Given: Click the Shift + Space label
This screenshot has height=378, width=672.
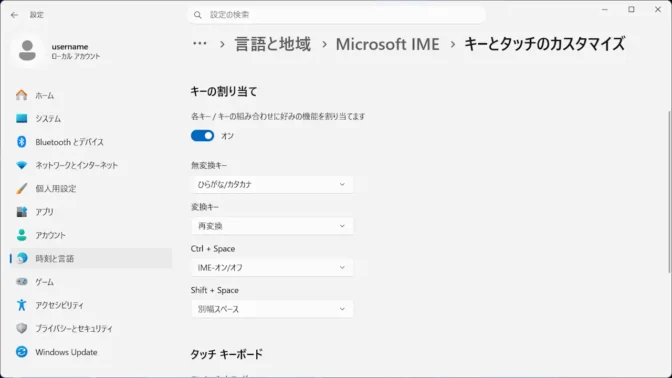Looking at the screenshot, I should pos(215,290).
